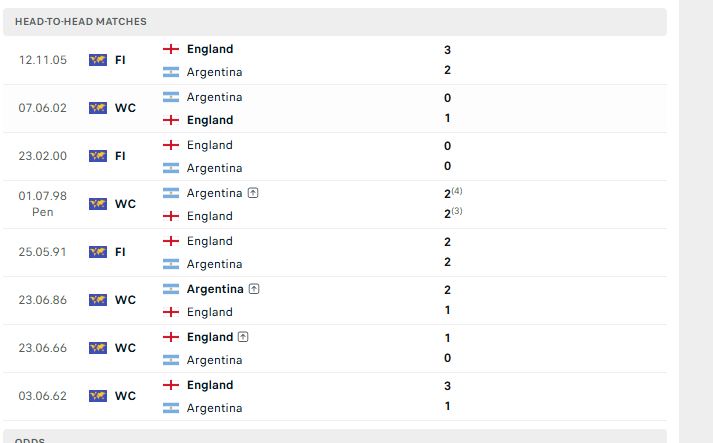This screenshot has width=713, height=443.
Task: Click England's score of 3 in 1962 match
Action: 447,386
